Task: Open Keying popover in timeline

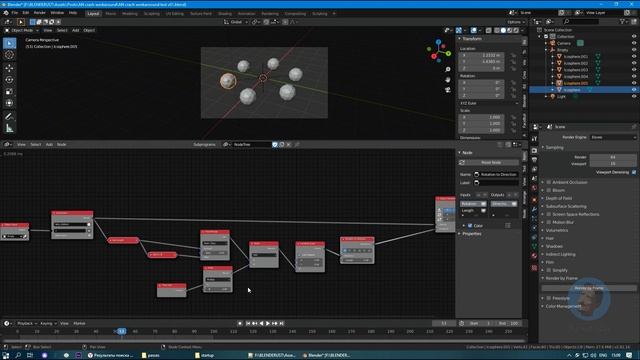Action: point(48,324)
